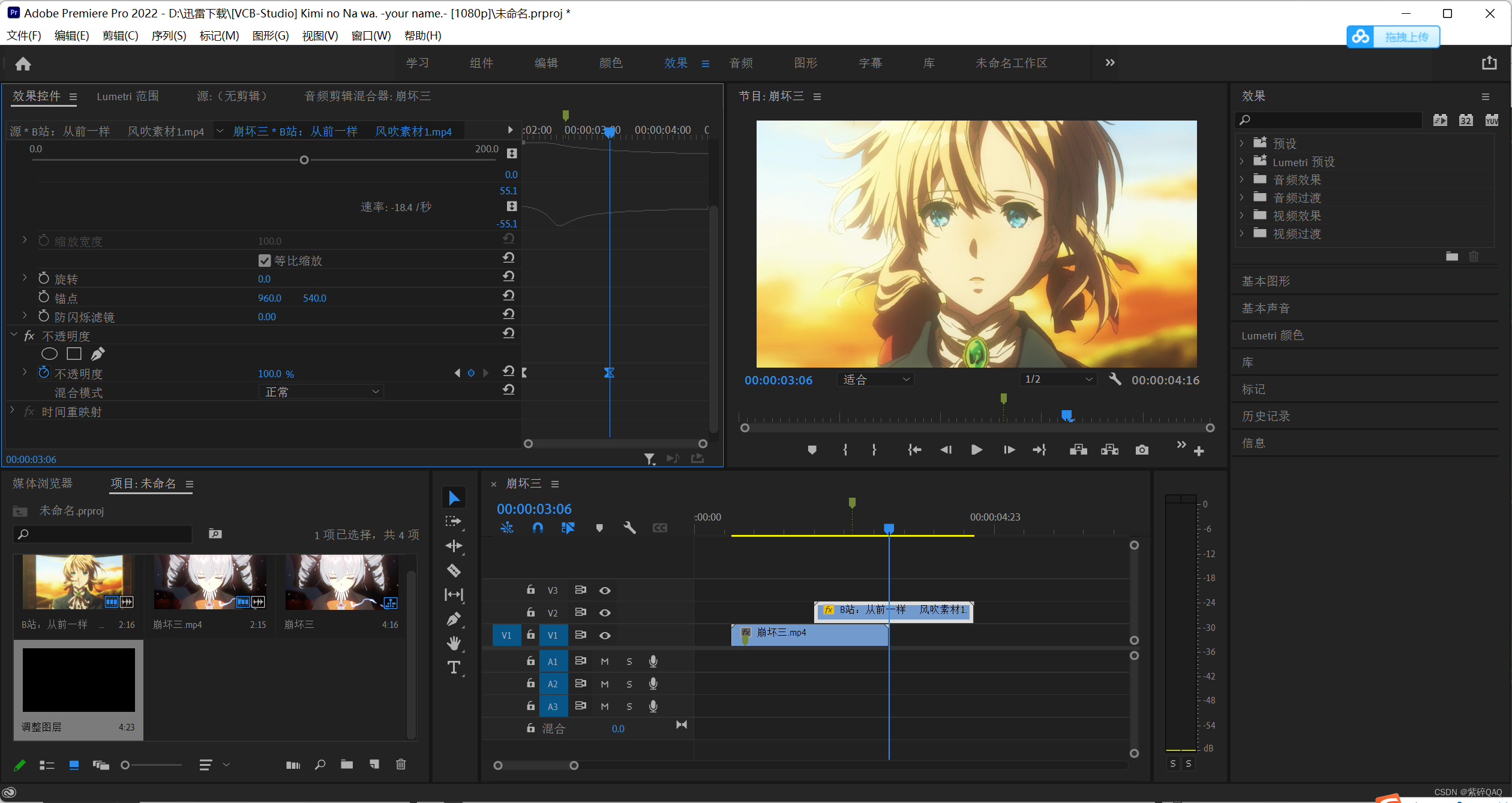This screenshot has width=1512, height=803.
Task: Hide track V2 with eye icon
Action: click(x=605, y=613)
